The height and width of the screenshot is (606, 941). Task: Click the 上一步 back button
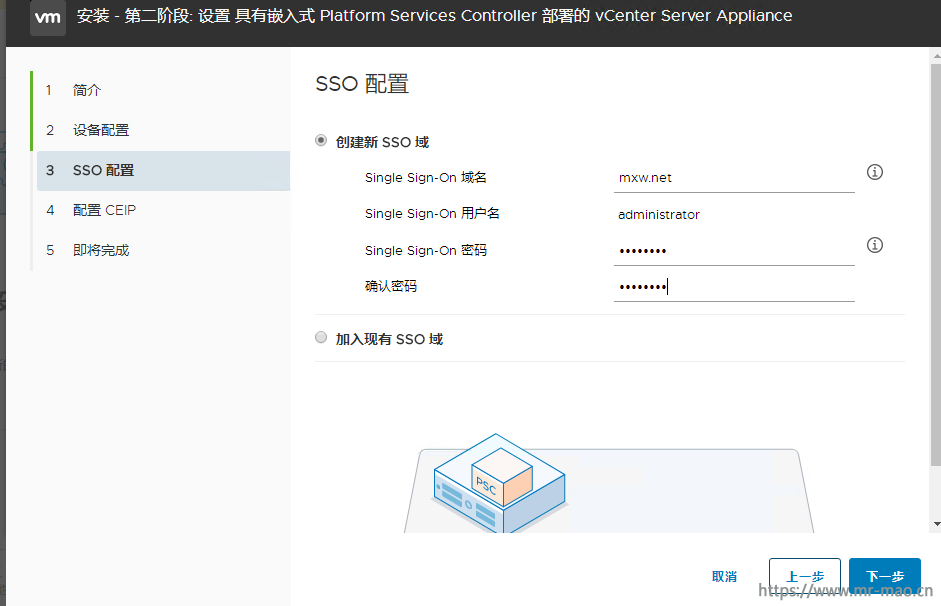(805, 577)
